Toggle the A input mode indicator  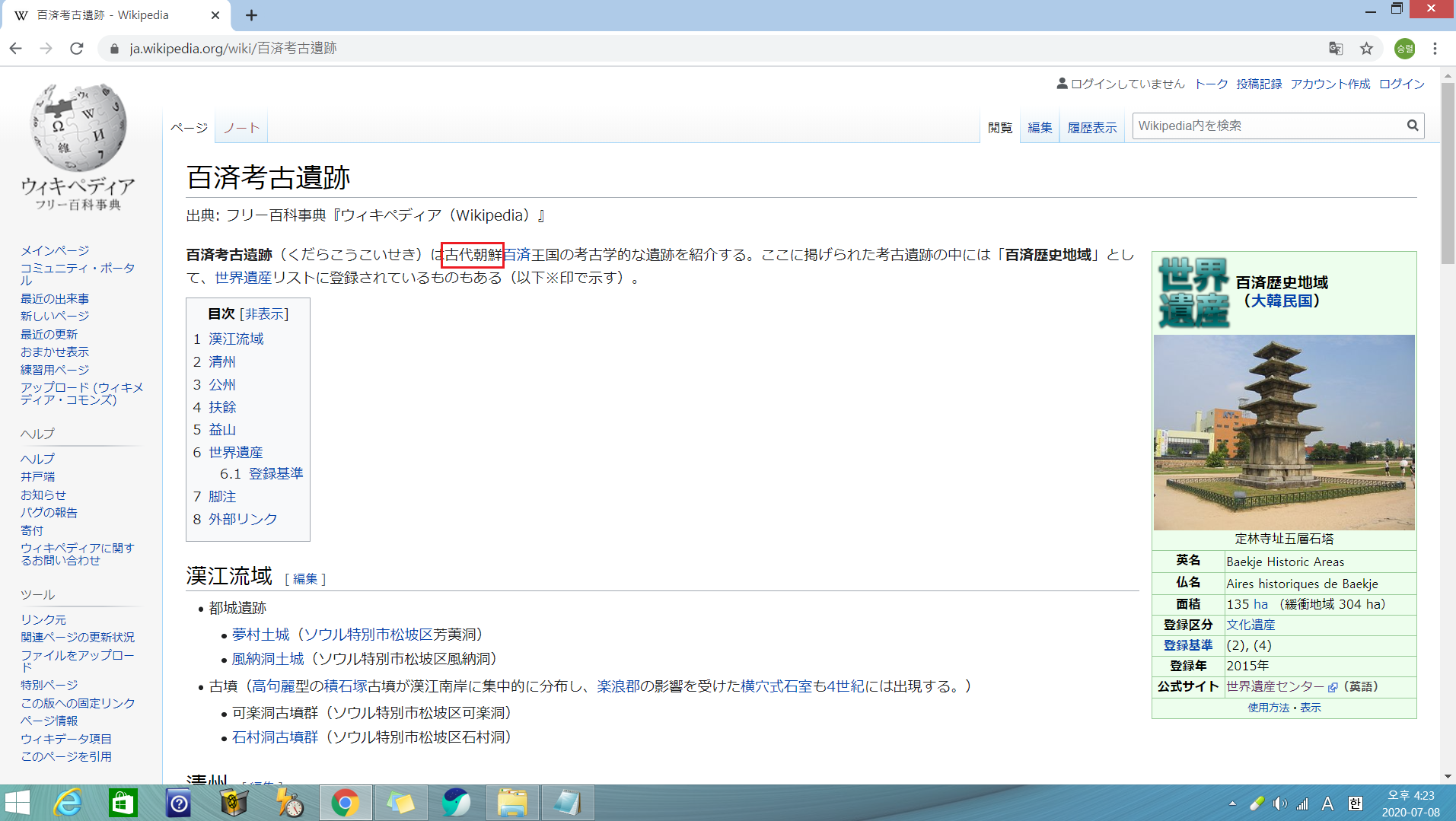point(1327,803)
